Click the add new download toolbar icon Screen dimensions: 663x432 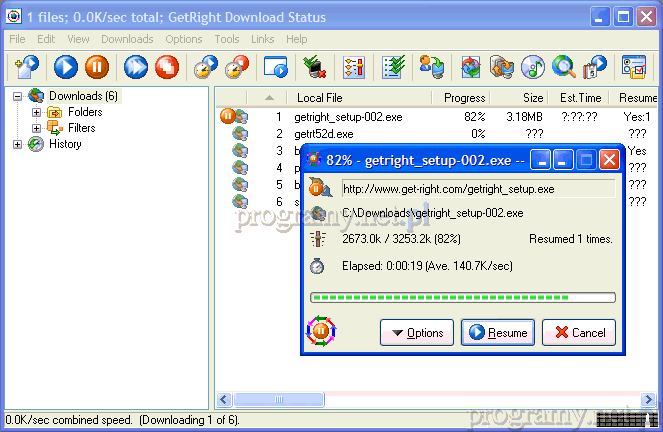25,67
